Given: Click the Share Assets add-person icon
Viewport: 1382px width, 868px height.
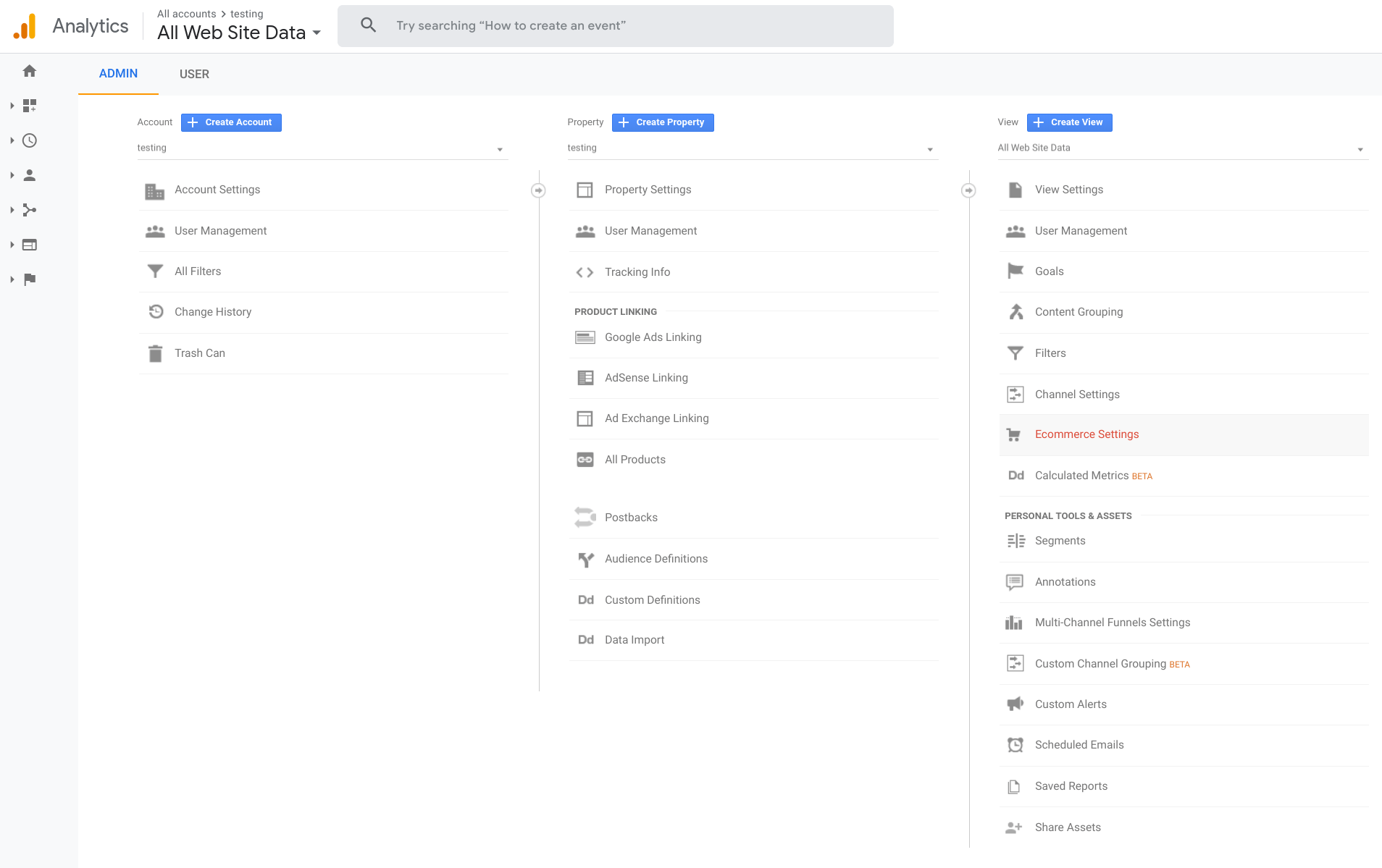Looking at the screenshot, I should tap(1014, 827).
